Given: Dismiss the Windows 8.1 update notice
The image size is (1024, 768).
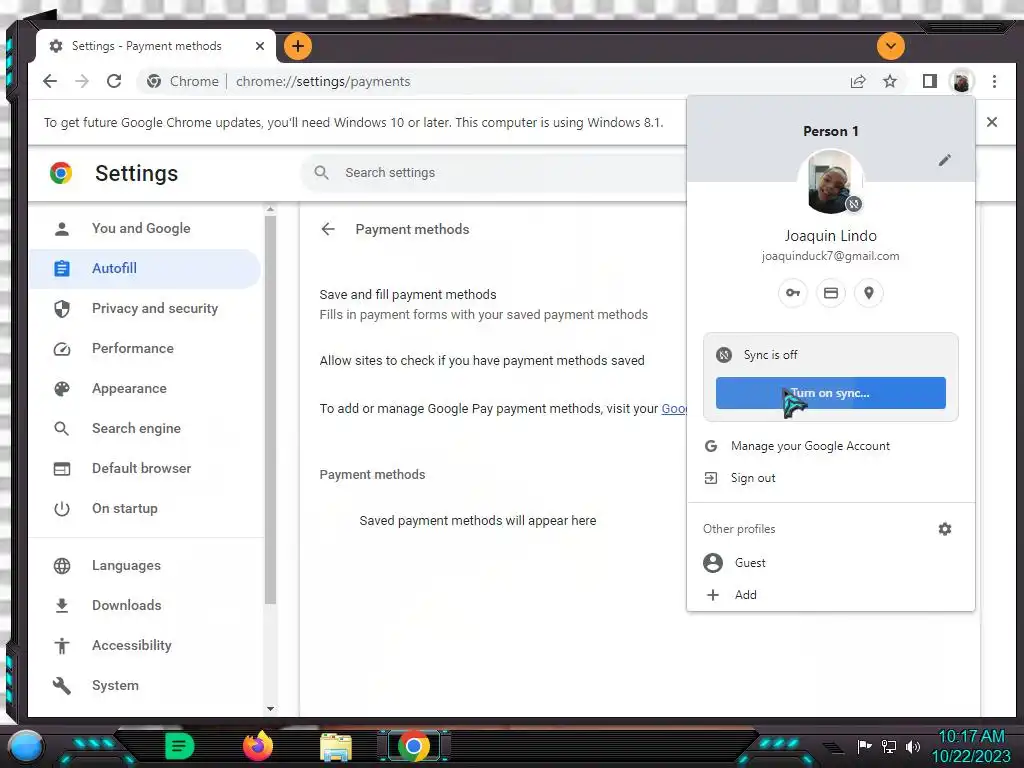Looking at the screenshot, I should pos(991,122).
